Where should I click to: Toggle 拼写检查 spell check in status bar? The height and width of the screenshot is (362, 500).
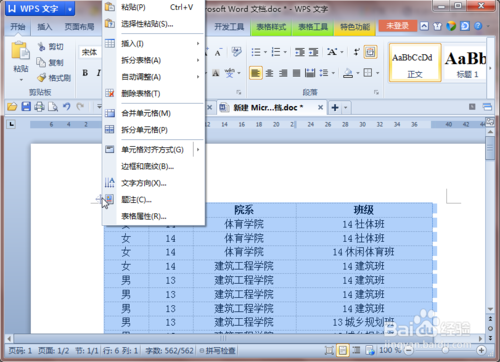[218, 350]
